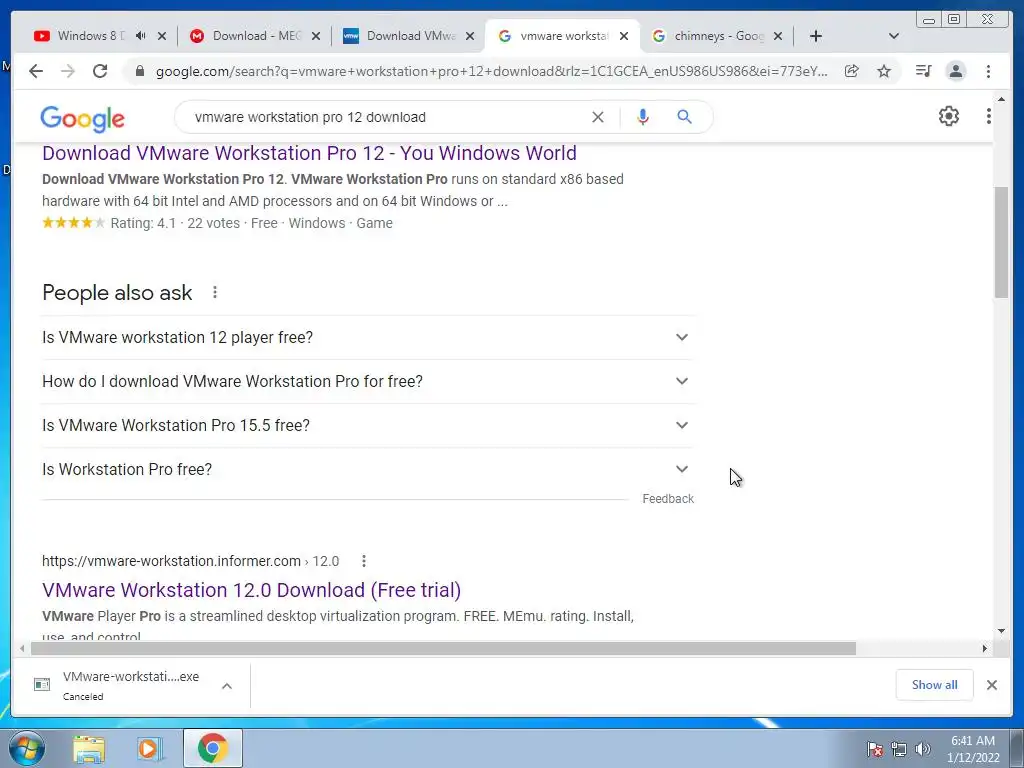Click the vertical scrollbar thumb

(x=1001, y=242)
